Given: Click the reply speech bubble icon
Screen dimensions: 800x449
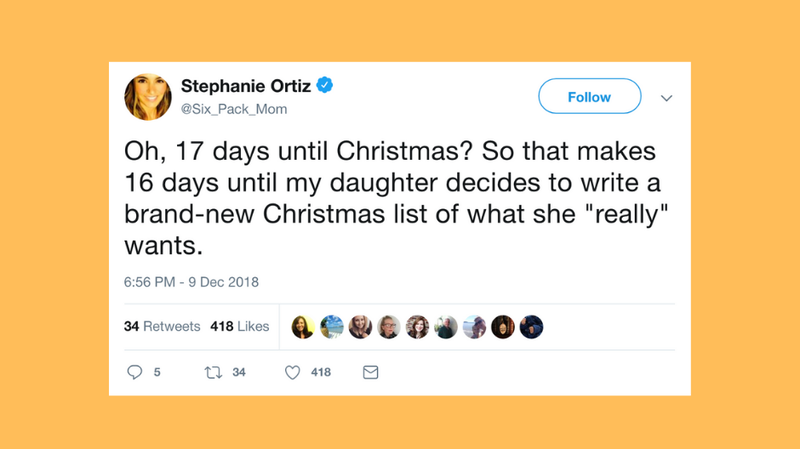Looking at the screenshot, I should pyautogui.click(x=136, y=372).
